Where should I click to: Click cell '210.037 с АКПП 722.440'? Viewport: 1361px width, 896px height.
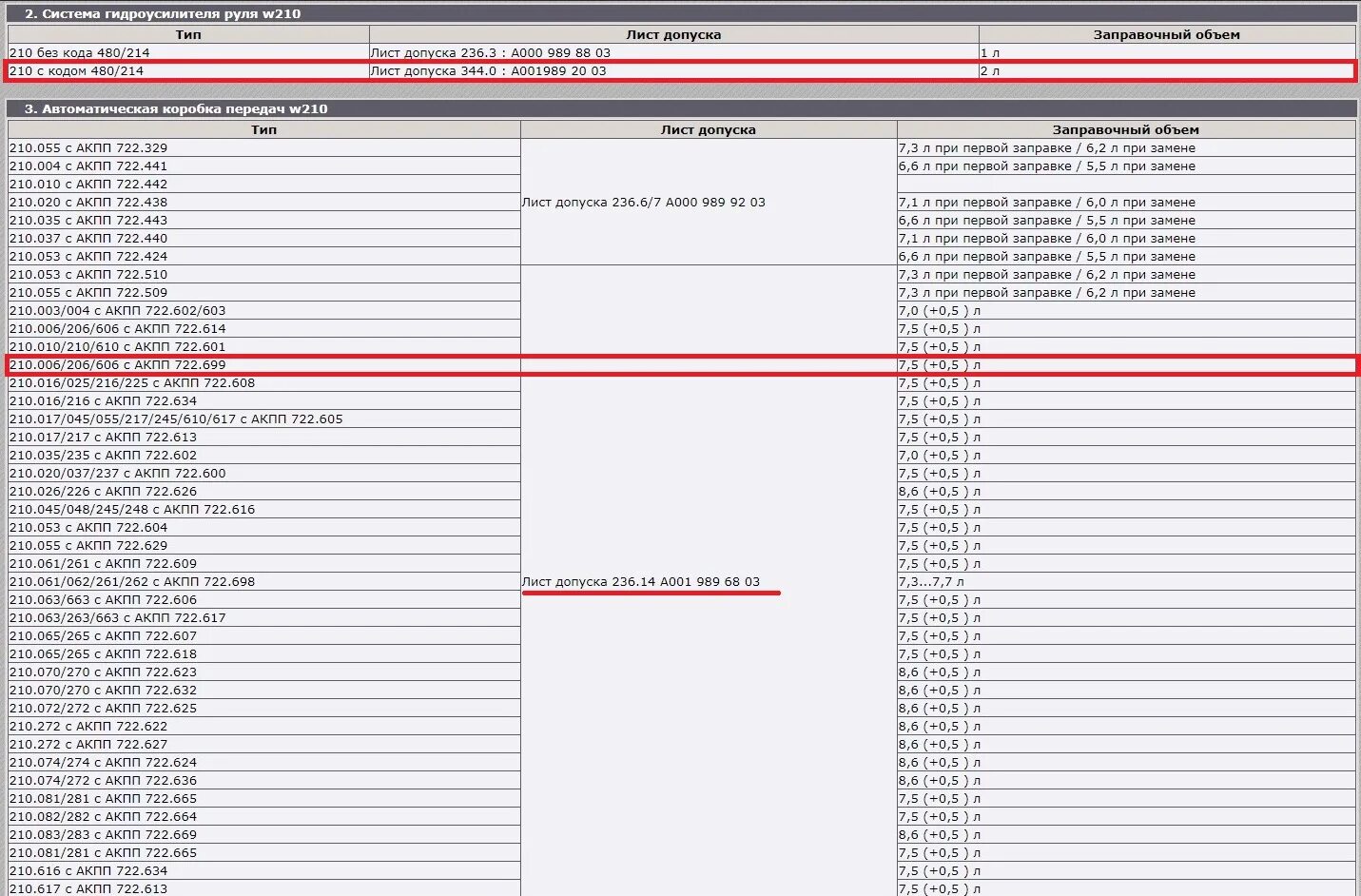point(264,238)
